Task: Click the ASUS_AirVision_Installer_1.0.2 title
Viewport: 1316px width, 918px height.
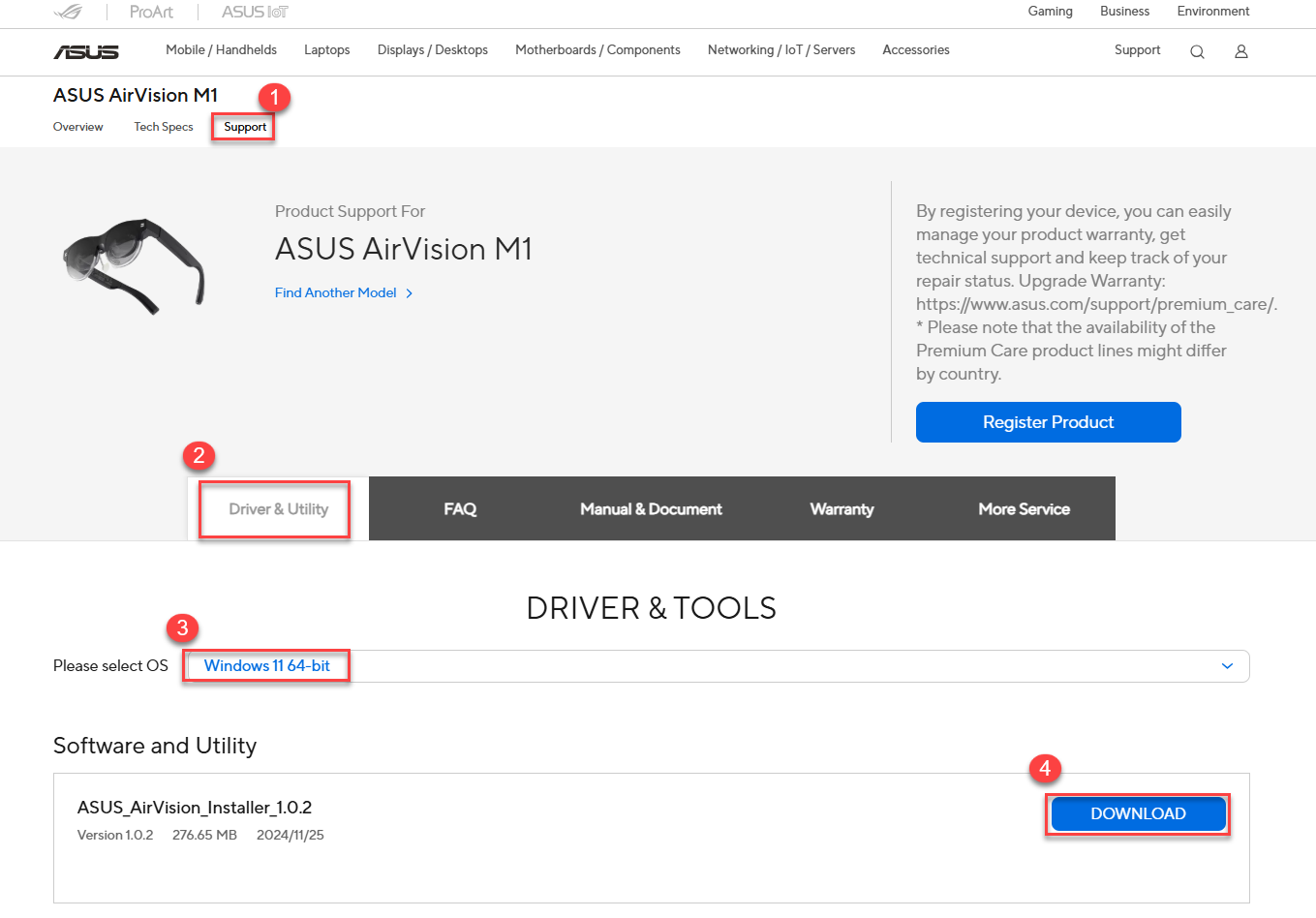Action: [x=195, y=808]
